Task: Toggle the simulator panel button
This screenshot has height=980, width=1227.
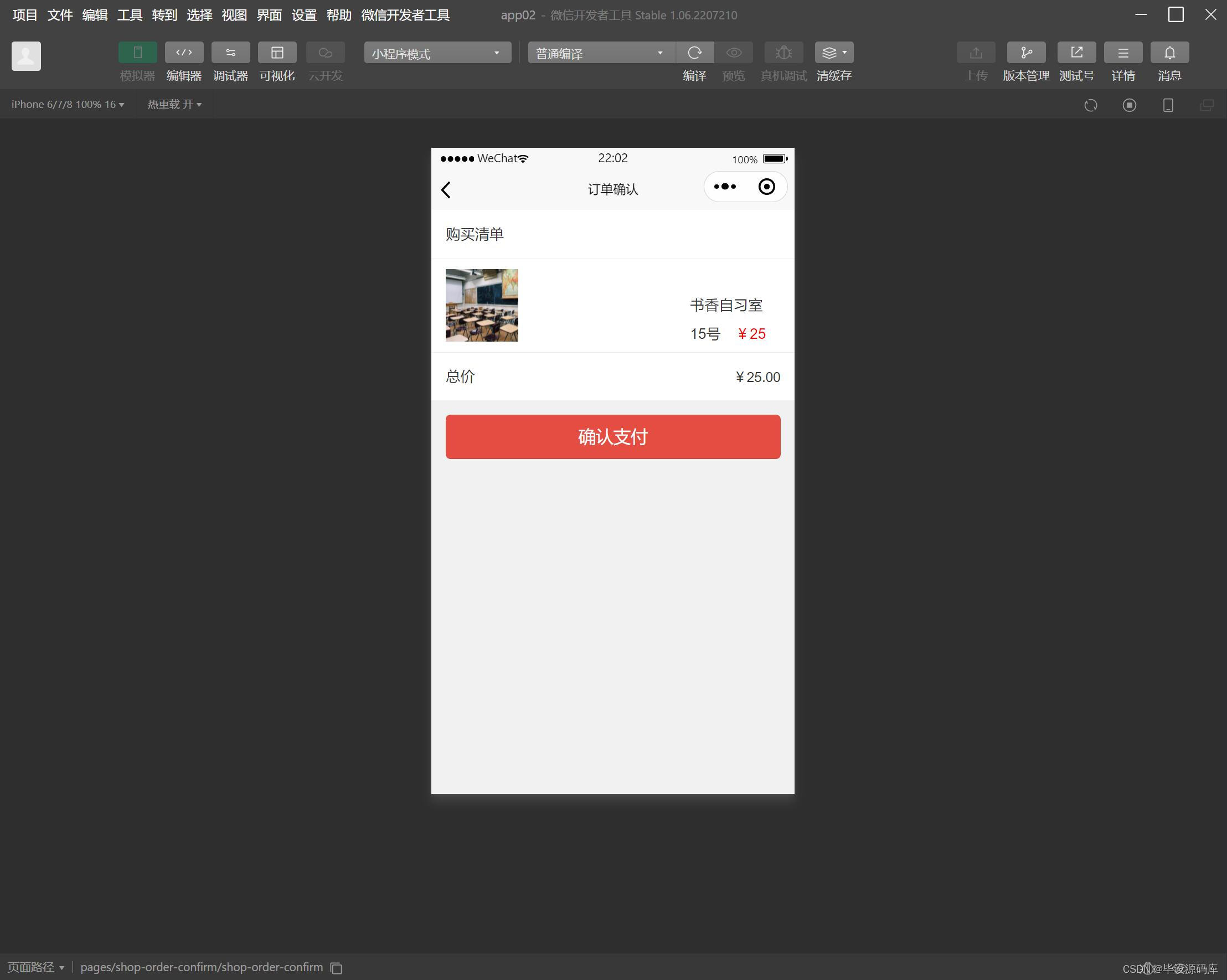Action: tap(137, 53)
